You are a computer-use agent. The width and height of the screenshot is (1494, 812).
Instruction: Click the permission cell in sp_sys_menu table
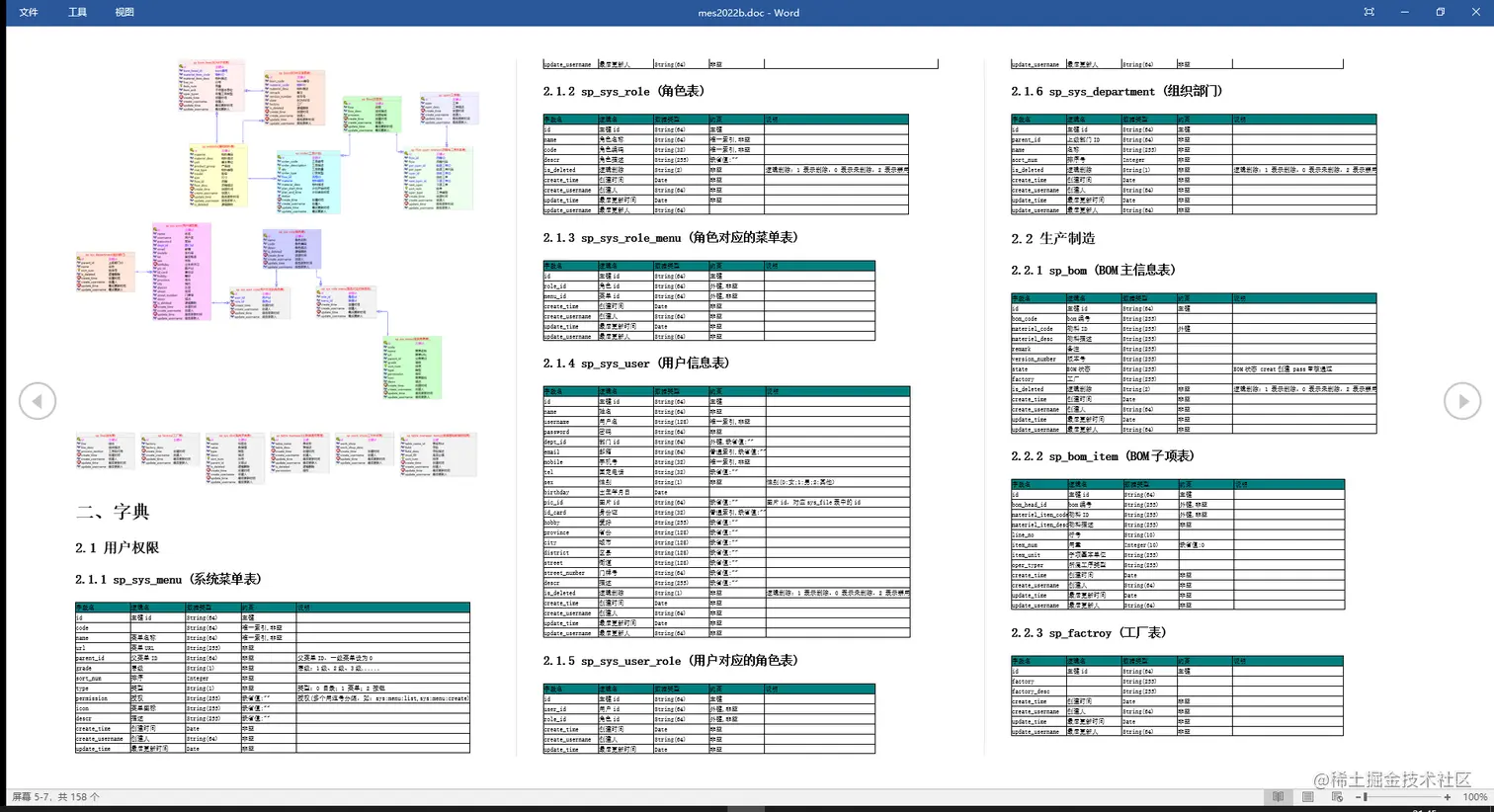pyautogui.click(x=103, y=698)
